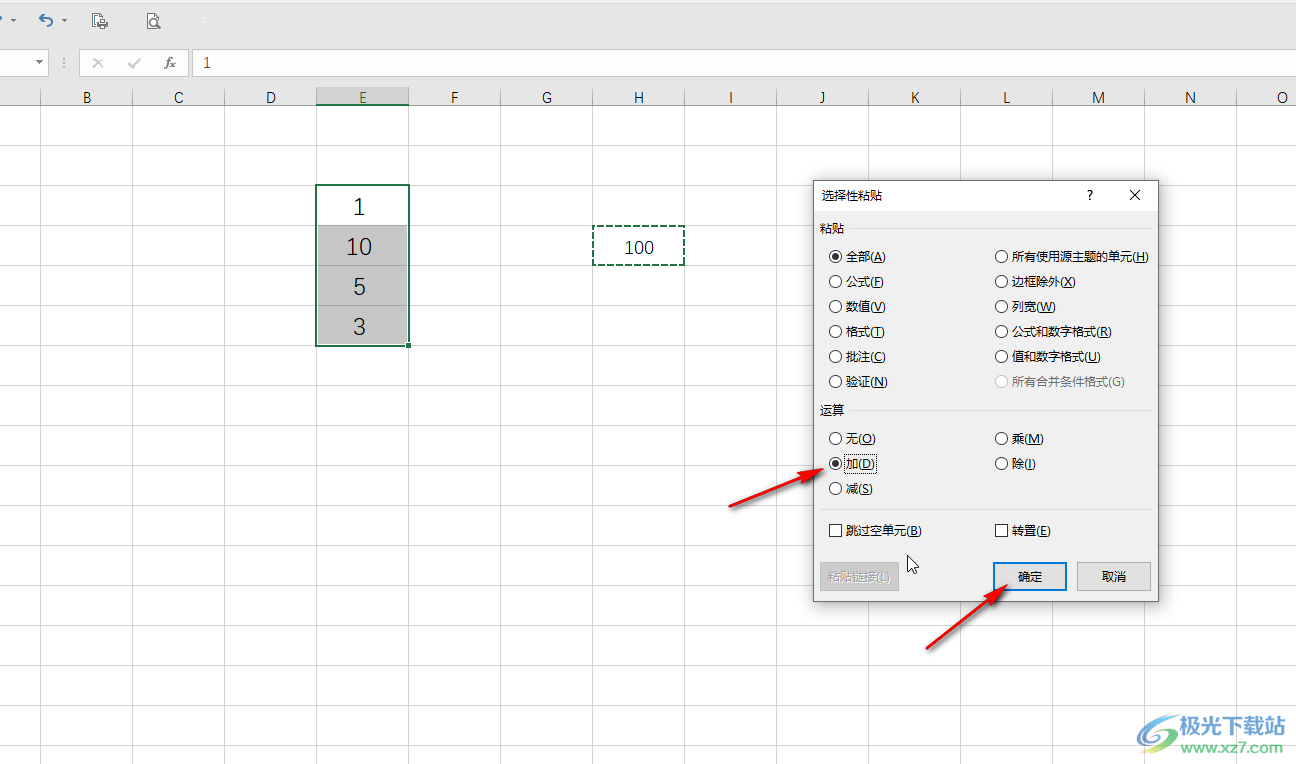Viewport: 1296px width, 764px height.
Task: Choose the 除(I) divide operation
Action: 1015,464
